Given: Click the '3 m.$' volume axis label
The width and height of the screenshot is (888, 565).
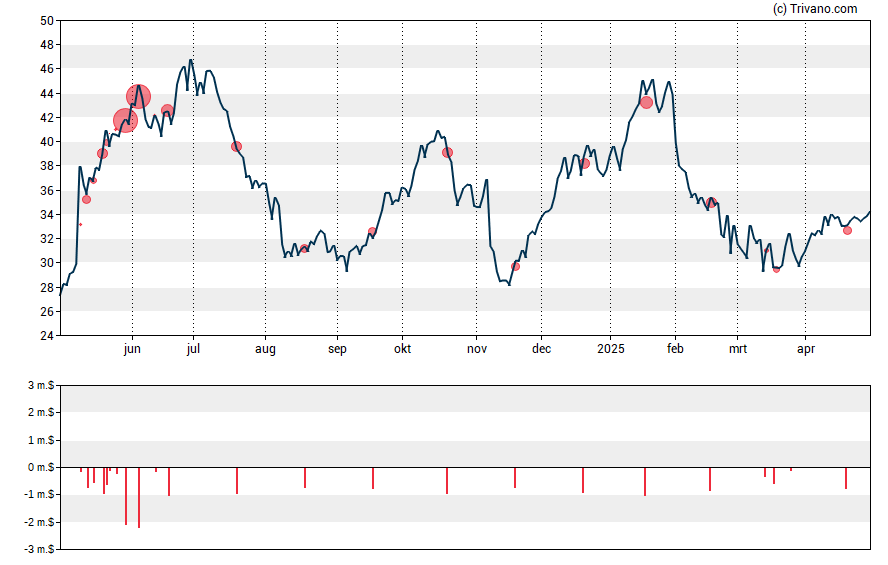Looking at the screenshot, I should click(x=41, y=385).
